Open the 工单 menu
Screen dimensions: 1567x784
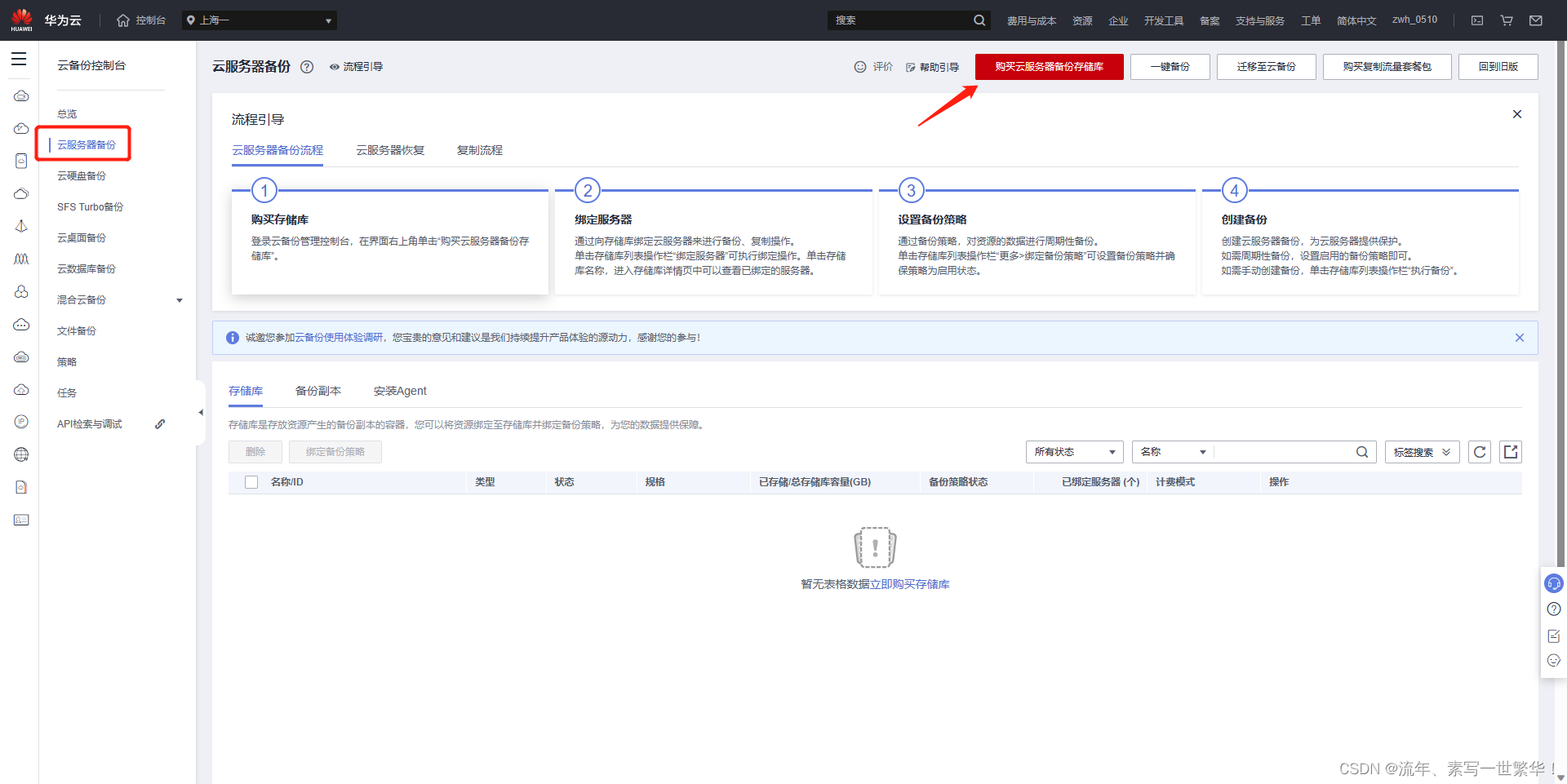click(1311, 20)
